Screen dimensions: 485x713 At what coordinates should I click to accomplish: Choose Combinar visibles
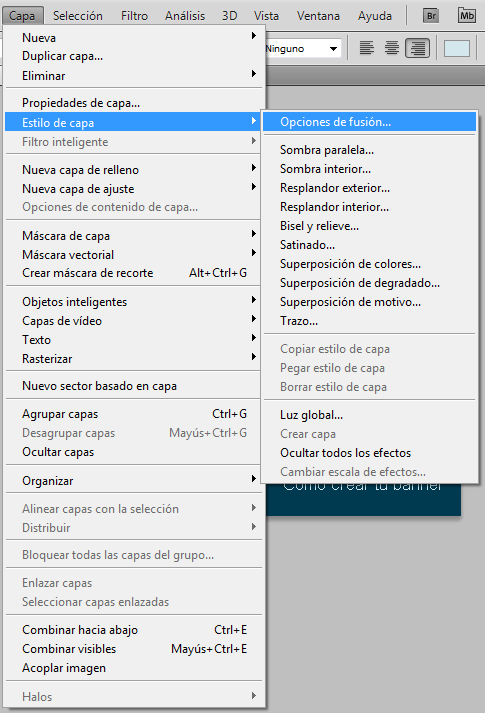tap(134, 649)
